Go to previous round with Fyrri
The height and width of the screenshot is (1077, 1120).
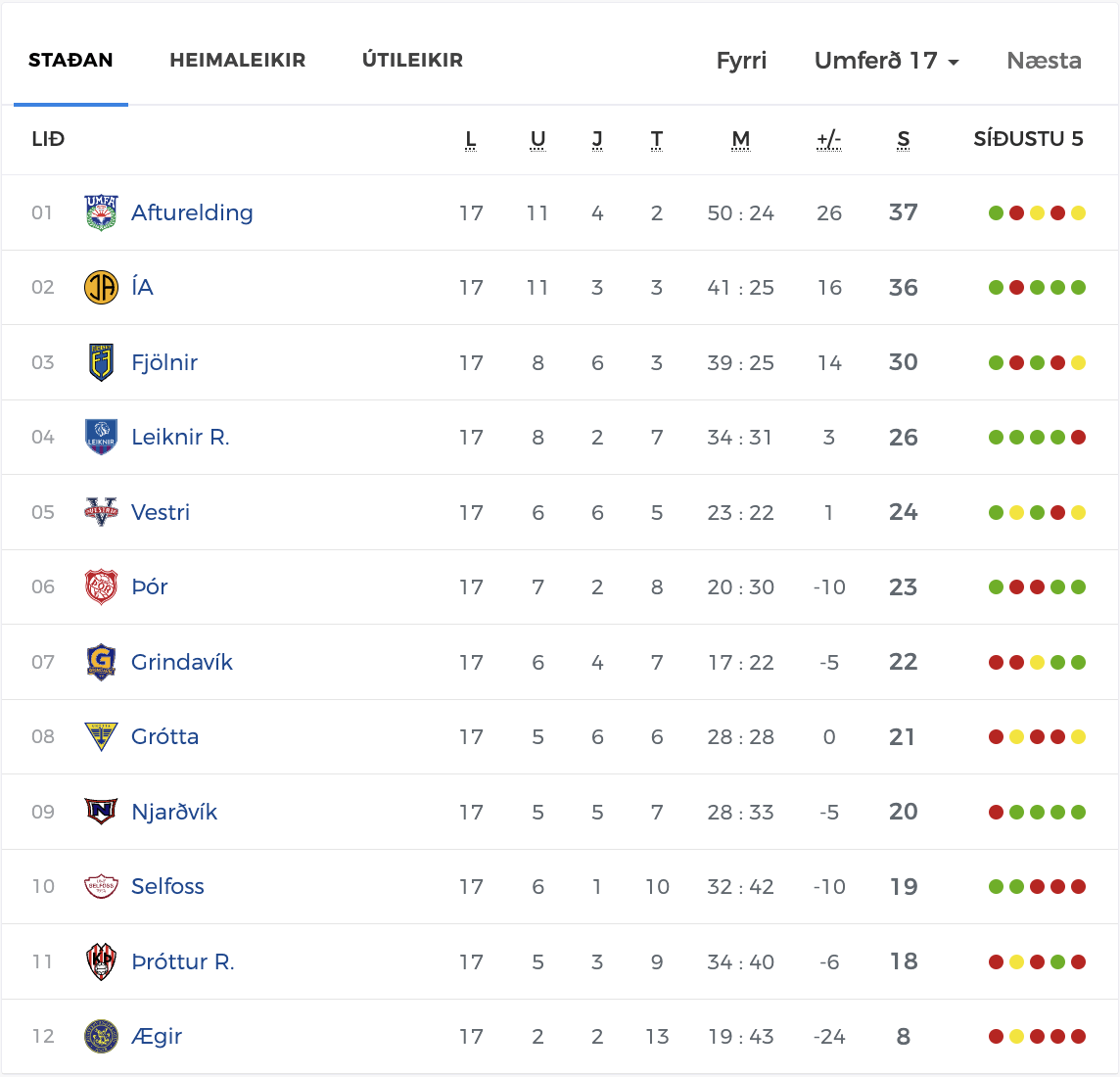[741, 61]
